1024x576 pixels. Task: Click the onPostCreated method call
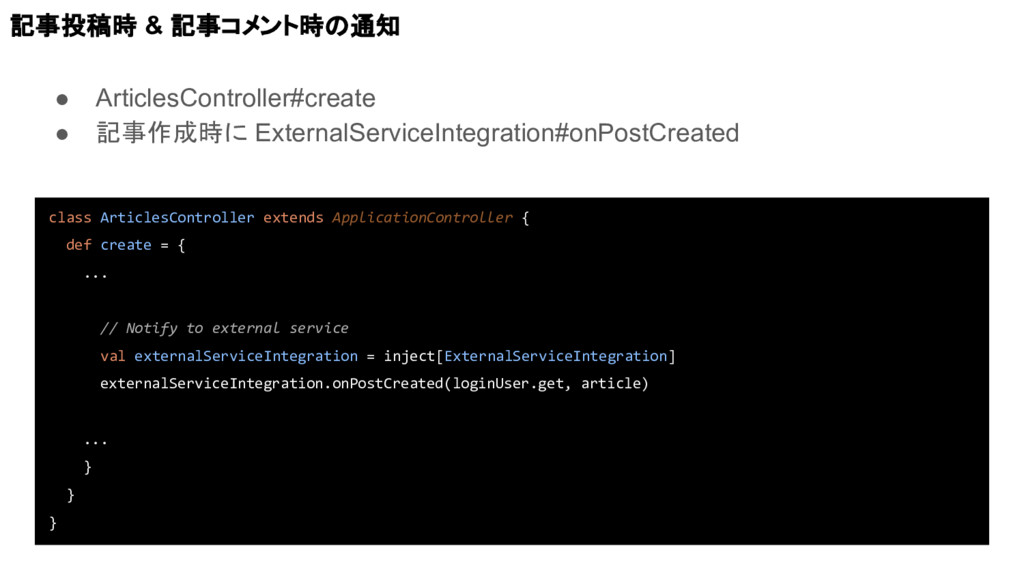click(x=388, y=383)
